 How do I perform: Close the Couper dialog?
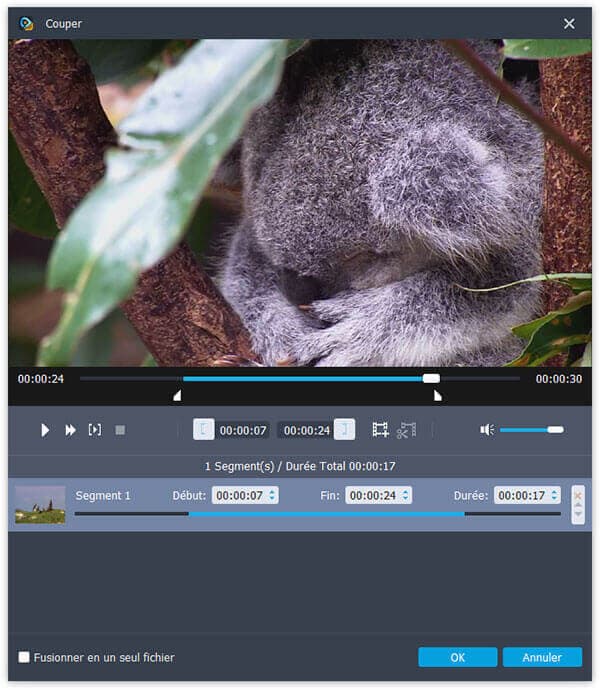point(569,24)
